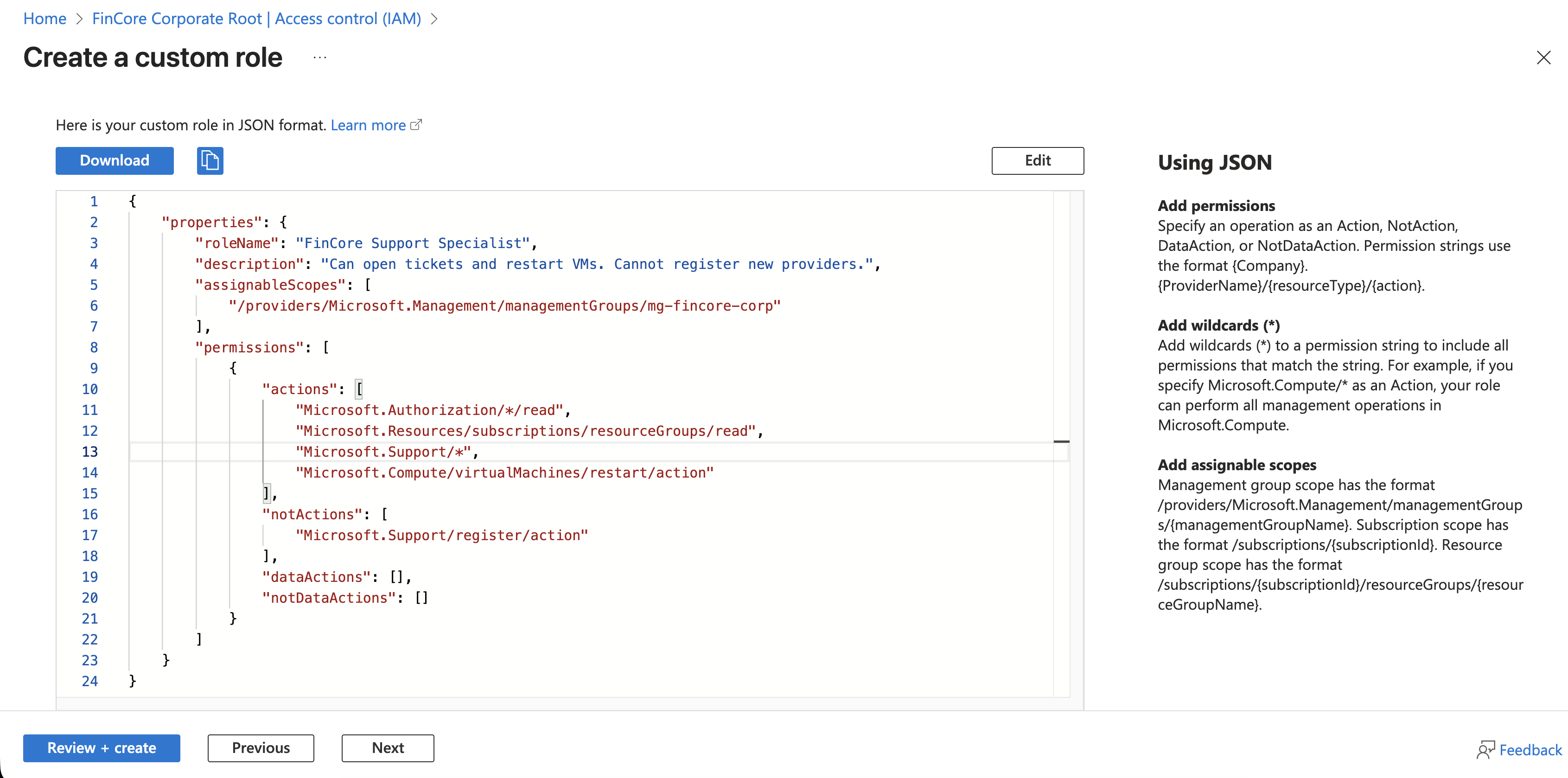Open the ellipsis more options menu
This screenshot has width=1568, height=778.
319,58
